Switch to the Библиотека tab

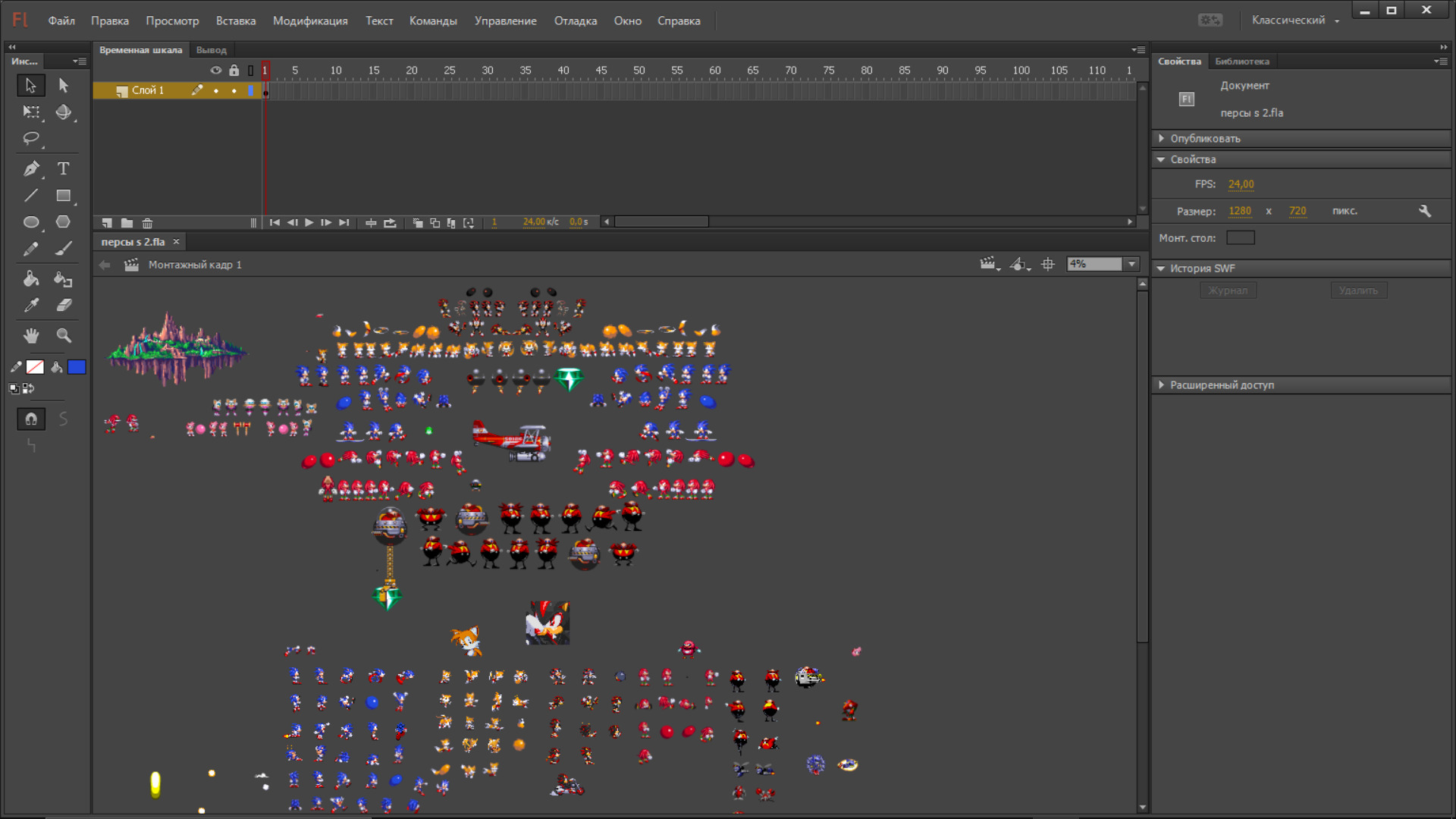(x=1242, y=61)
